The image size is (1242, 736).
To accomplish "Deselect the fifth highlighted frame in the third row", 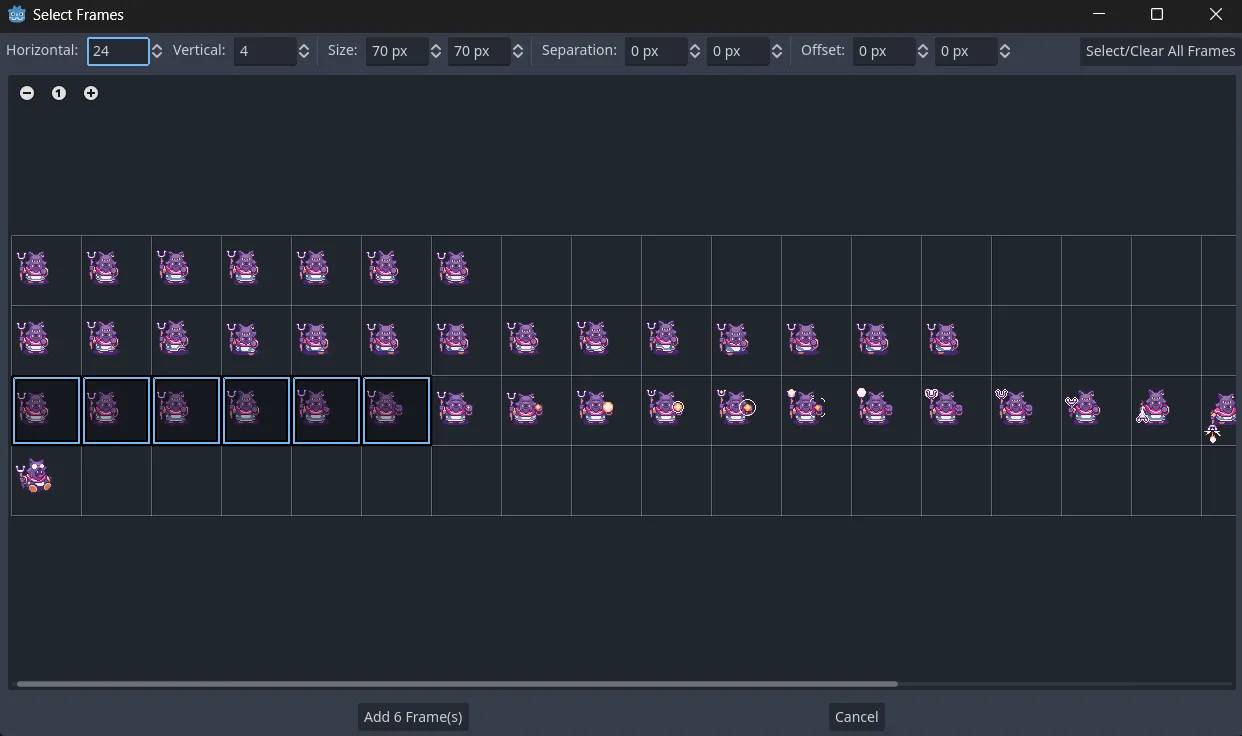I will (x=327, y=411).
